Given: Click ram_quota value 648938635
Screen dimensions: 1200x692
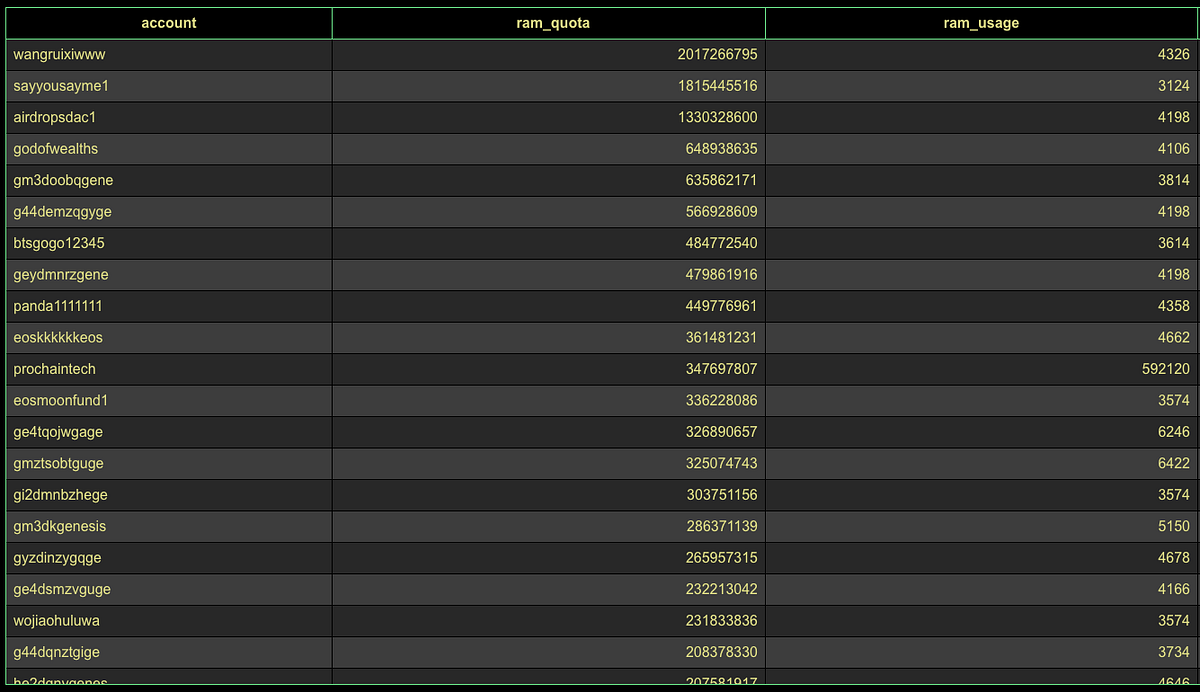Looking at the screenshot, I should tap(721, 149).
